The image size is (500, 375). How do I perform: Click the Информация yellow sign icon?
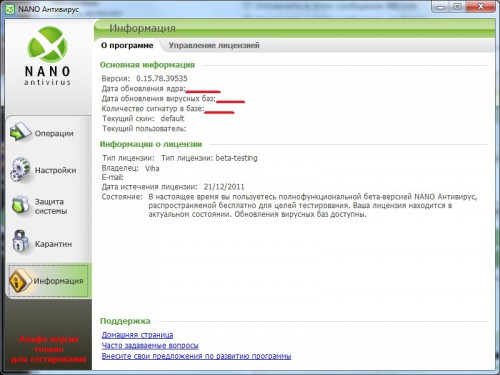[x=19, y=281]
